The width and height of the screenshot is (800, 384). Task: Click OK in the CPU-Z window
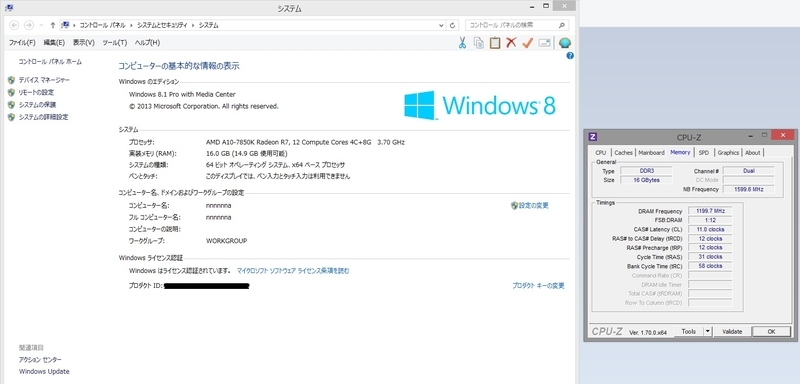771,331
